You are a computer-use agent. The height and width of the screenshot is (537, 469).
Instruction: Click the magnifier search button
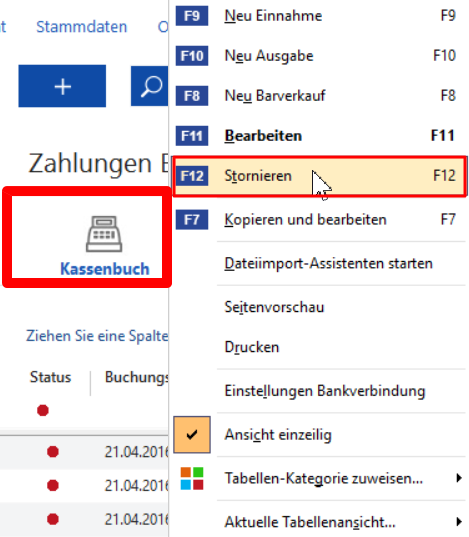[x=150, y=86]
